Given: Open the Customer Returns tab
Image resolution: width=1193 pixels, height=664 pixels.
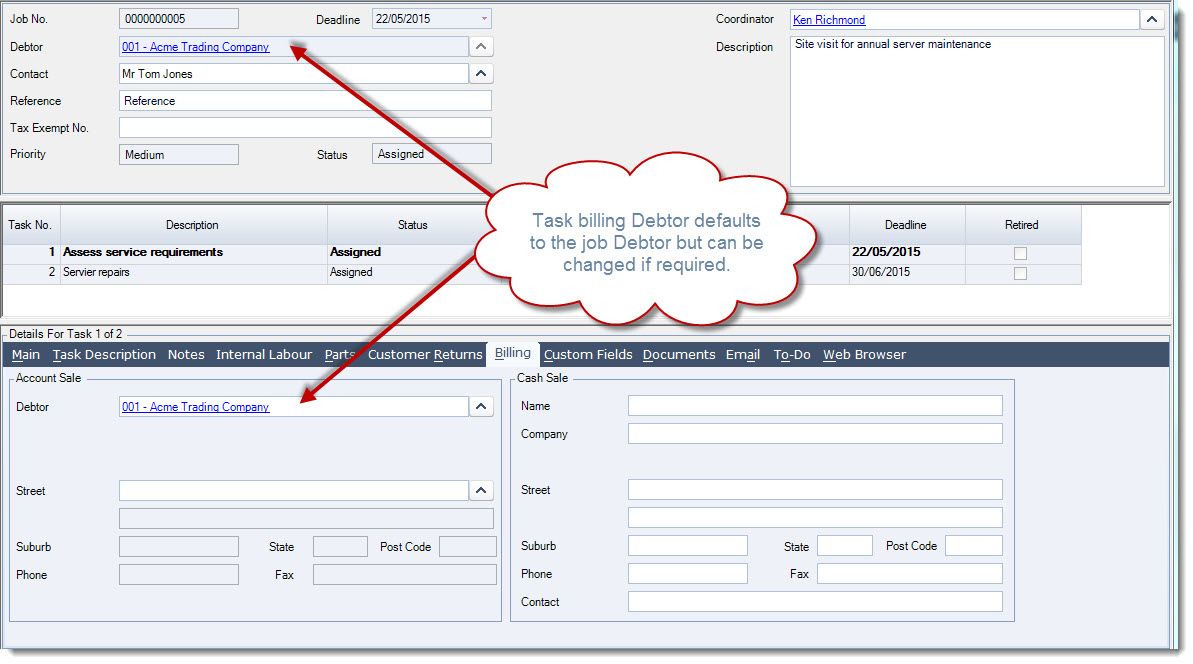Looking at the screenshot, I should point(425,354).
